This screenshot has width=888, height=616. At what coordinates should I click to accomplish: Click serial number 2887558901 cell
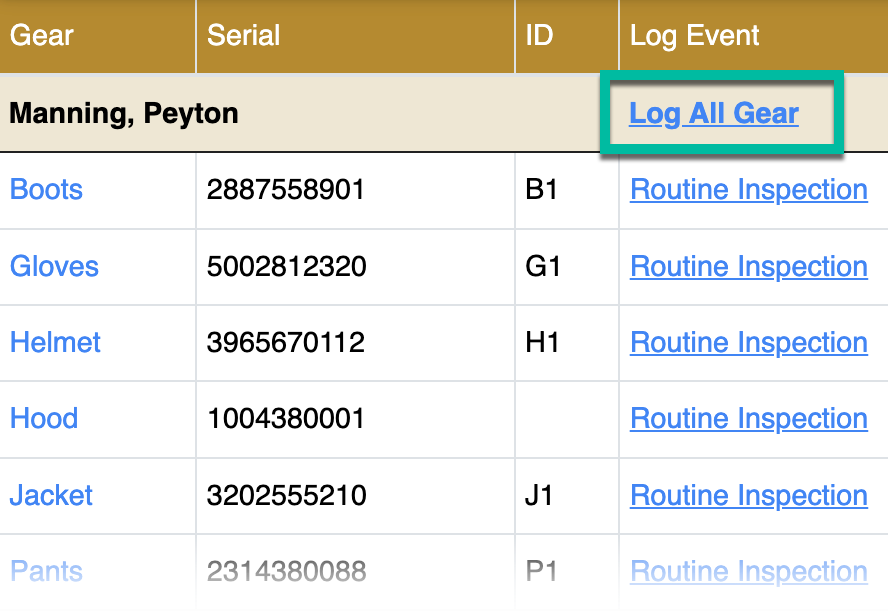[x=286, y=190]
